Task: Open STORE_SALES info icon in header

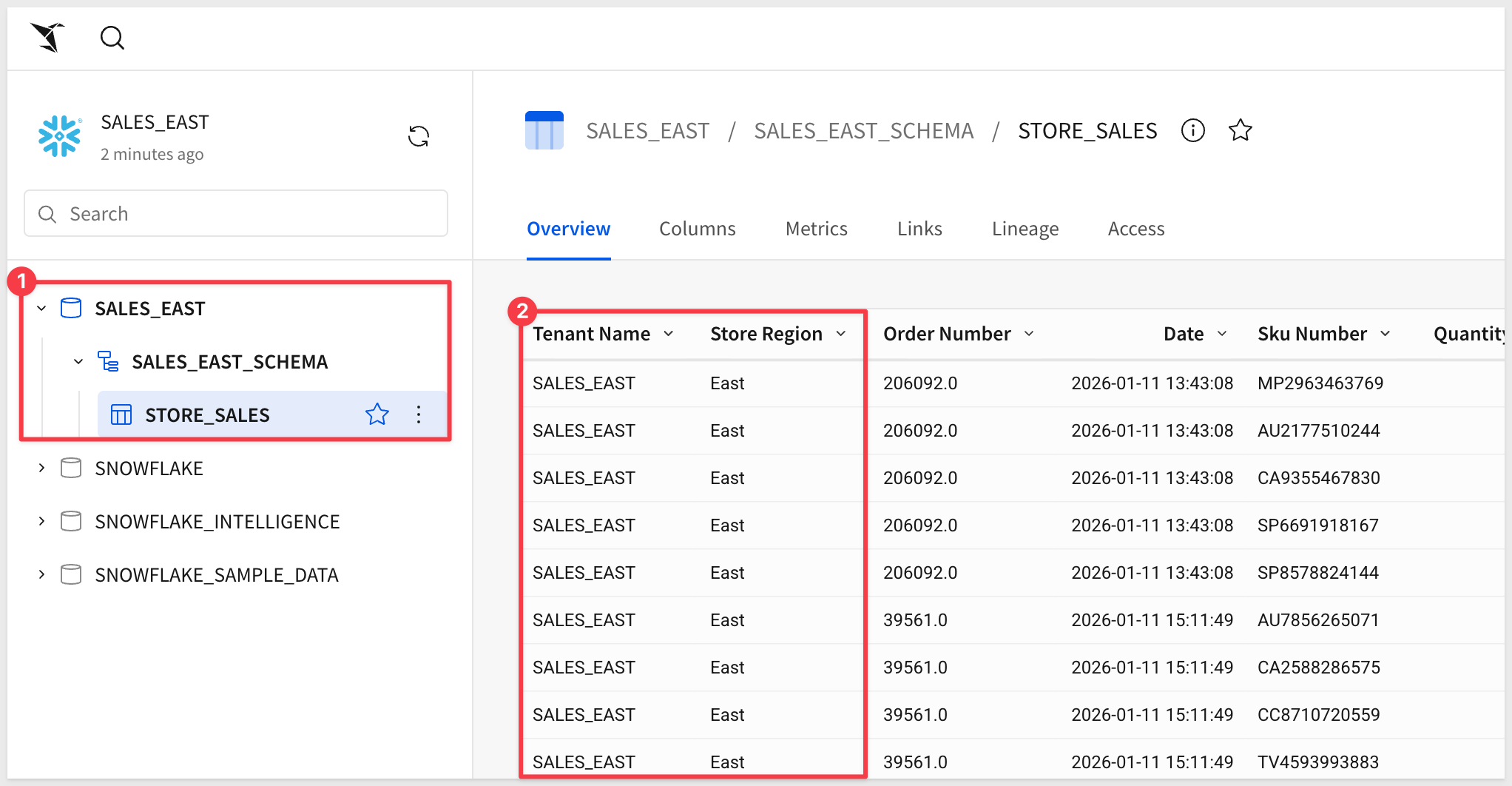Action: pyautogui.click(x=1192, y=130)
